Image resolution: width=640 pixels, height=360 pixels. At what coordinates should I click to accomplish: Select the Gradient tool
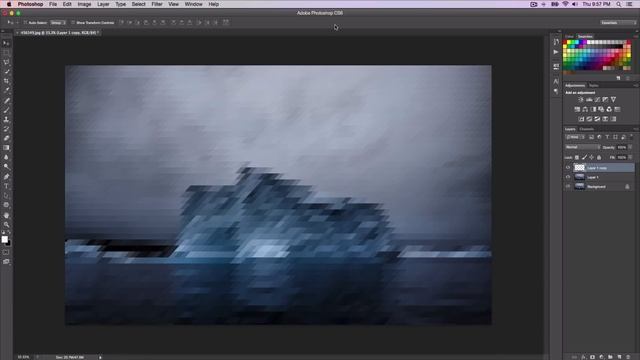coord(6,148)
